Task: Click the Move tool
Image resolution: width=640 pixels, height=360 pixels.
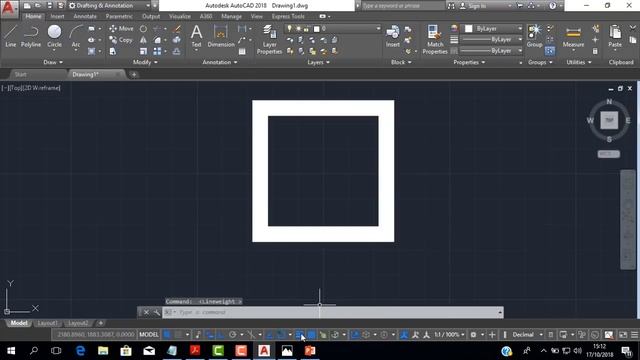Action: [121, 29]
